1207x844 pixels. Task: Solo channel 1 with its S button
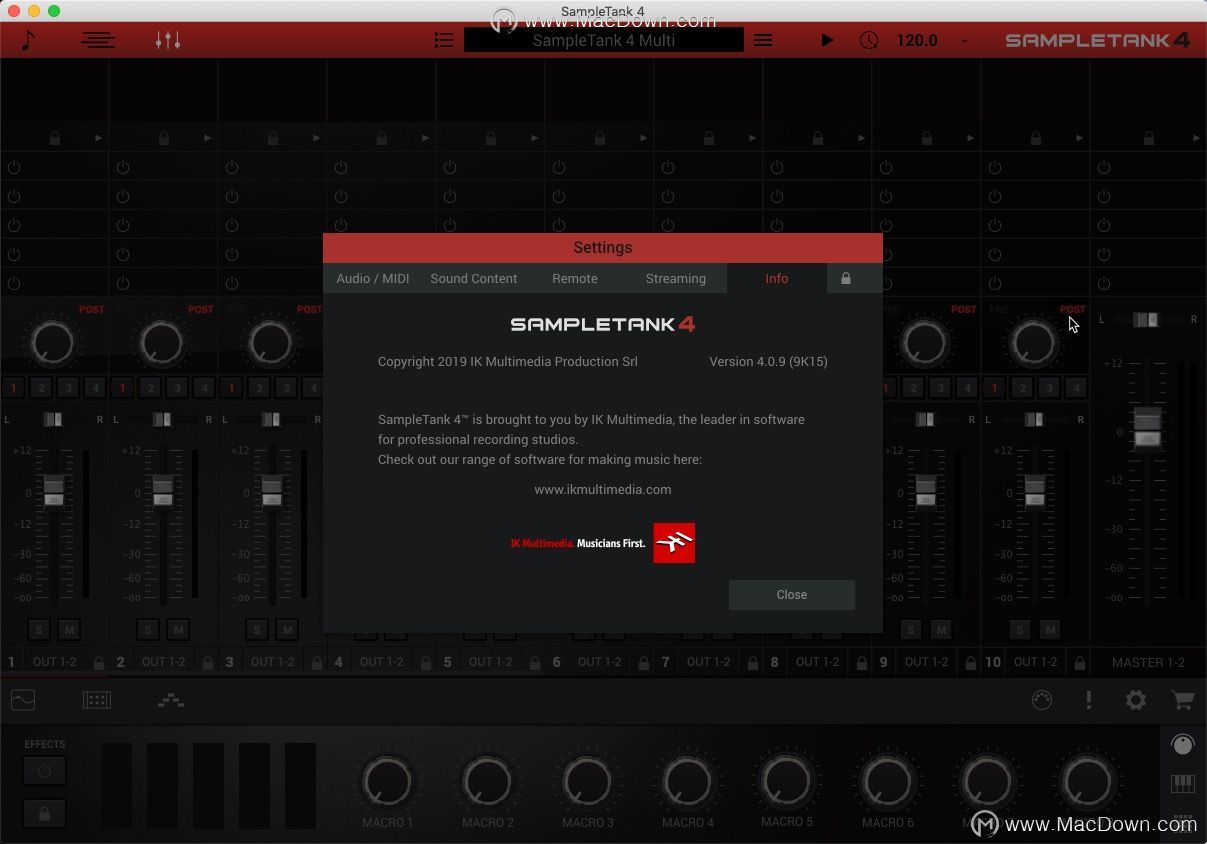pos(39,629)
